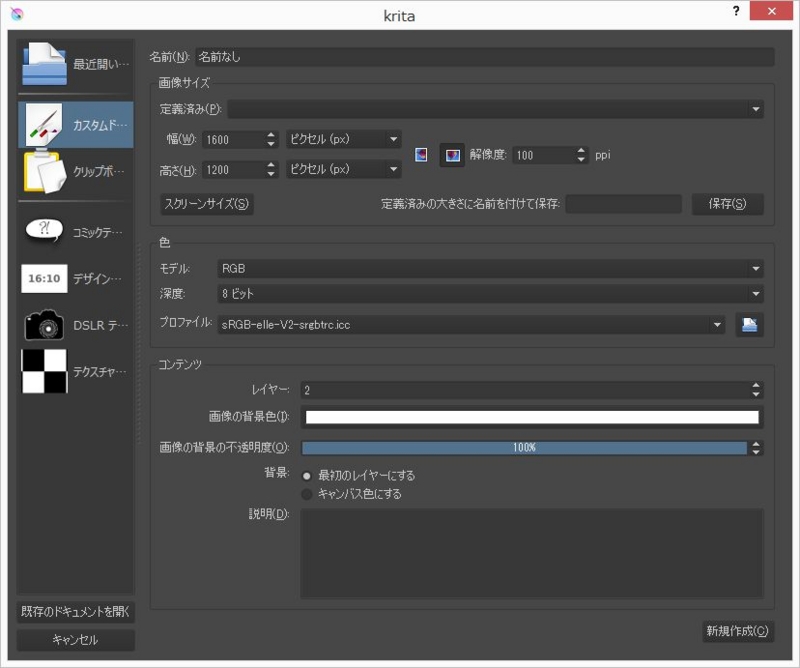
Task: Decrease the background opacity stepper
Action: click(756, 452)
